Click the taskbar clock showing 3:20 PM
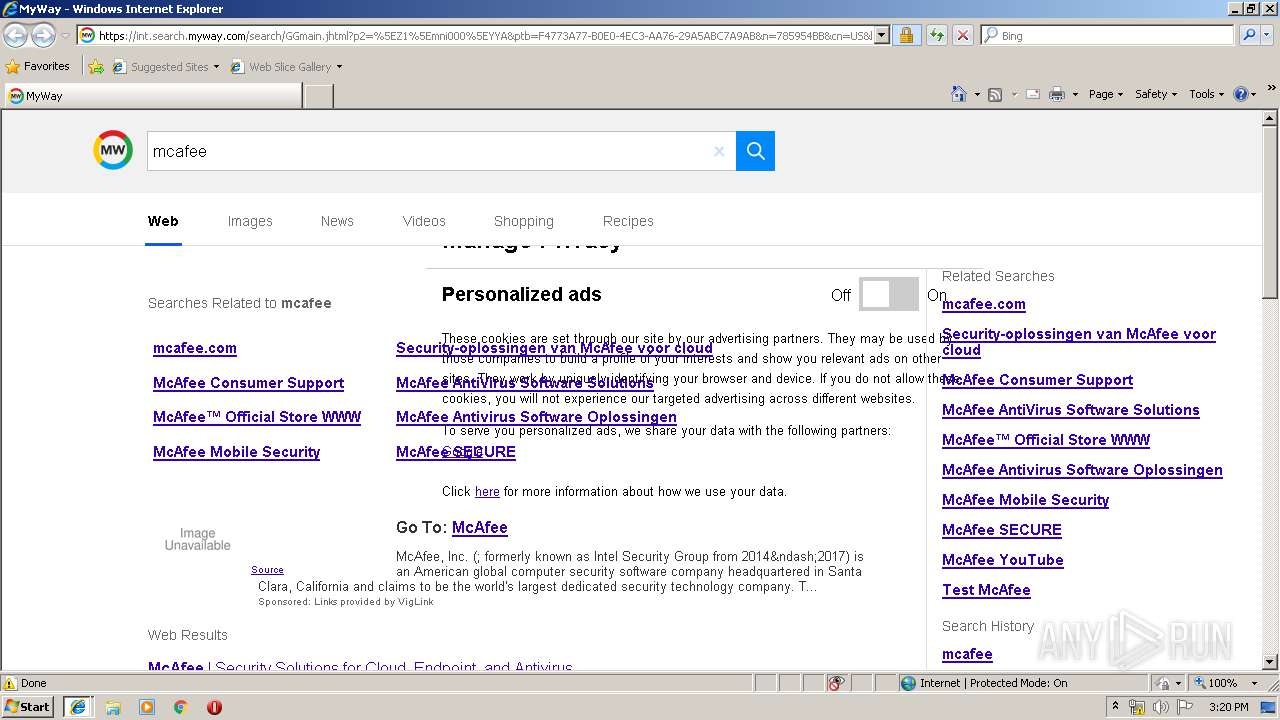The width and height of the screenshot is (1280, 720). [1229, 707]
